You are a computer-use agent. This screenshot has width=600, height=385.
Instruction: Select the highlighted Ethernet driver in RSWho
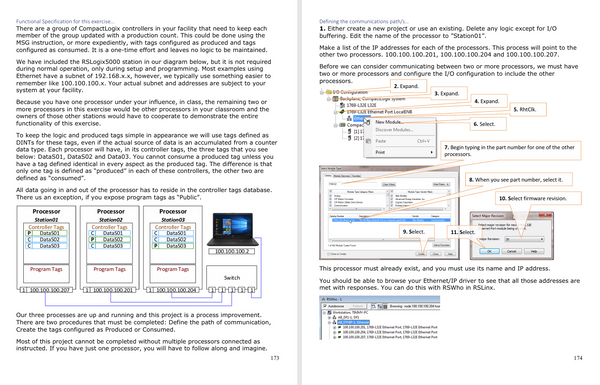(x=354, y=322)
